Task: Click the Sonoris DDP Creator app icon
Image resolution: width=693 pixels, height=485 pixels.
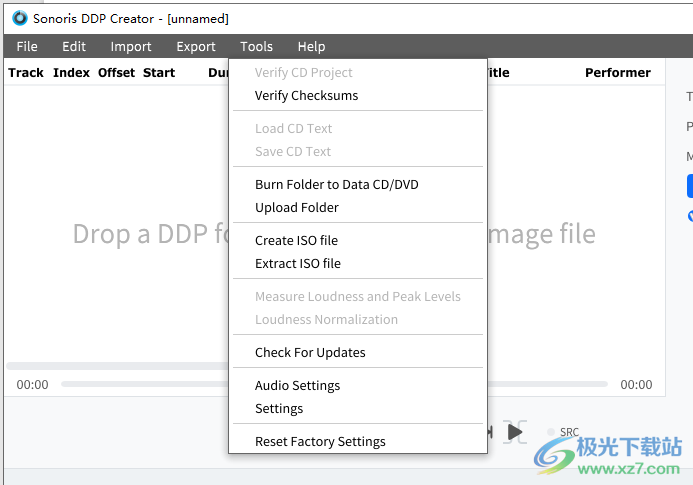Action: 19,18
